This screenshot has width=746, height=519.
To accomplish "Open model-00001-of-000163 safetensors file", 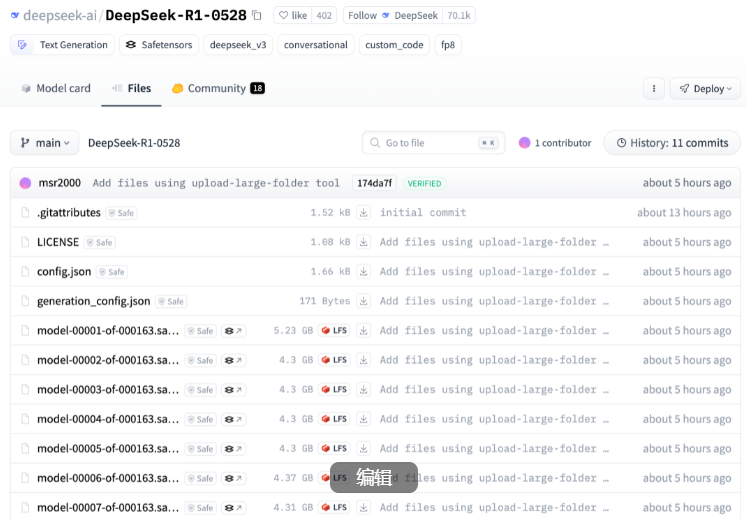I will point(108,331).
